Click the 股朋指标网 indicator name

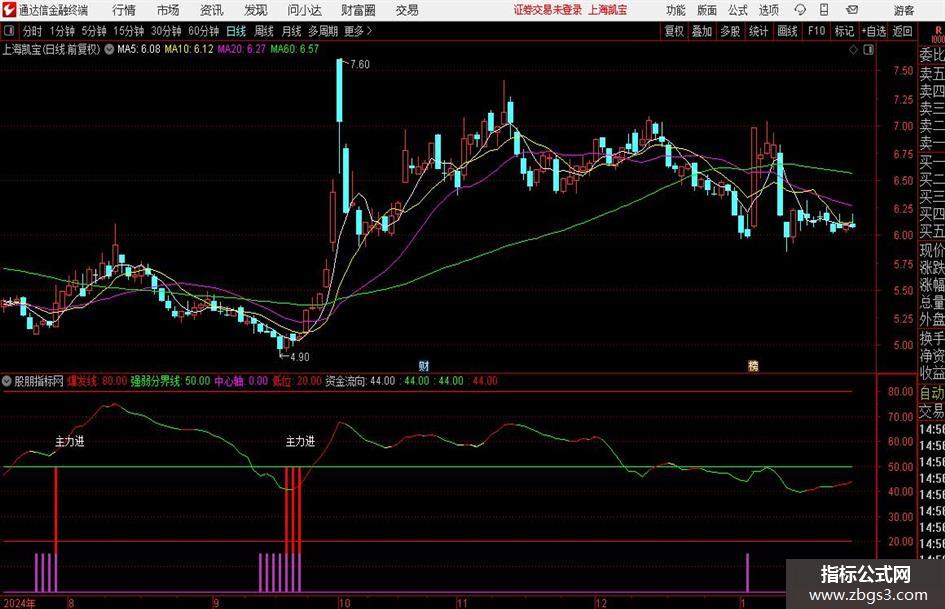[x=39, y=381]
